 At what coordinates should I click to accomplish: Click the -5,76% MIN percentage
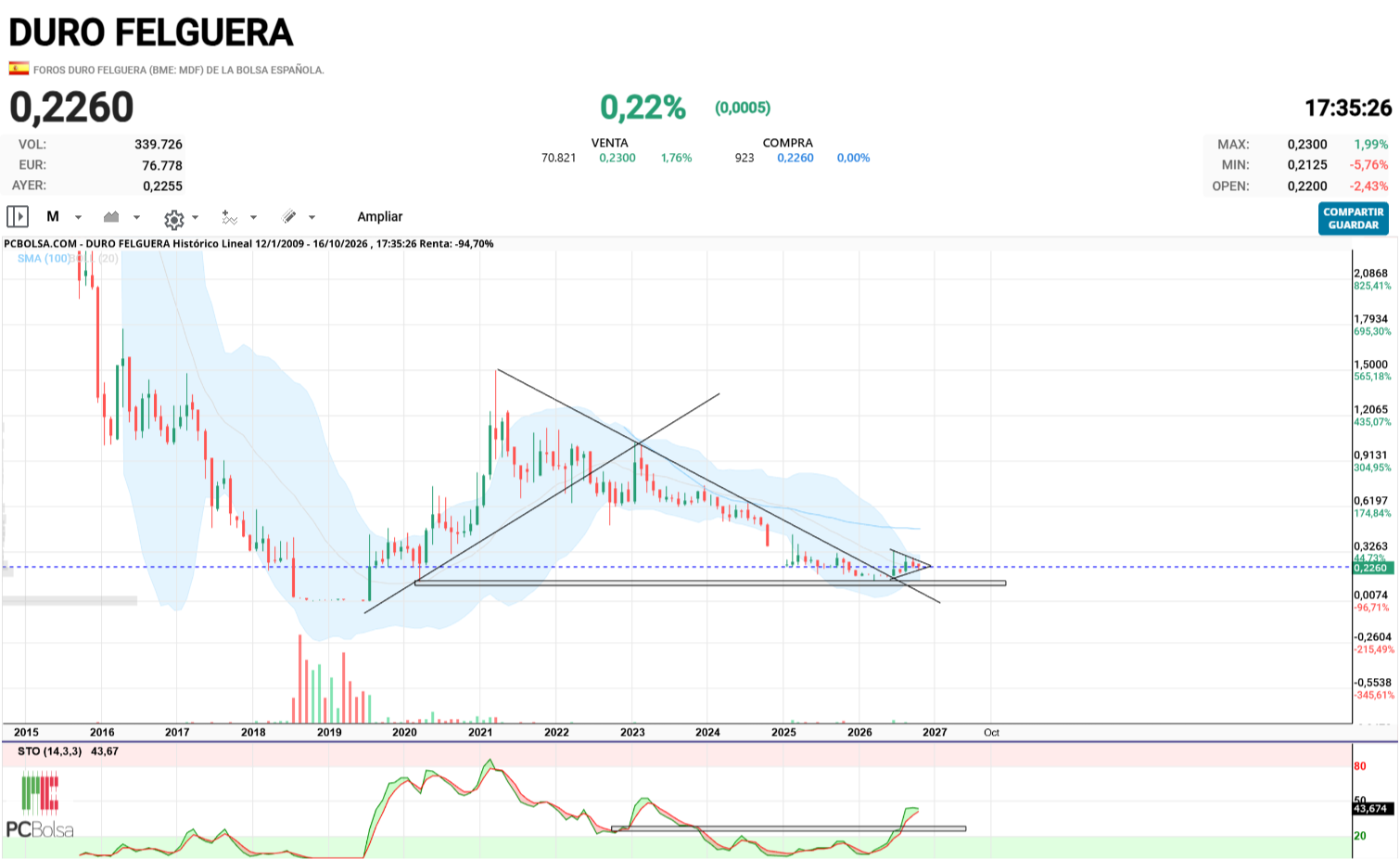(x=1369, y=164)
